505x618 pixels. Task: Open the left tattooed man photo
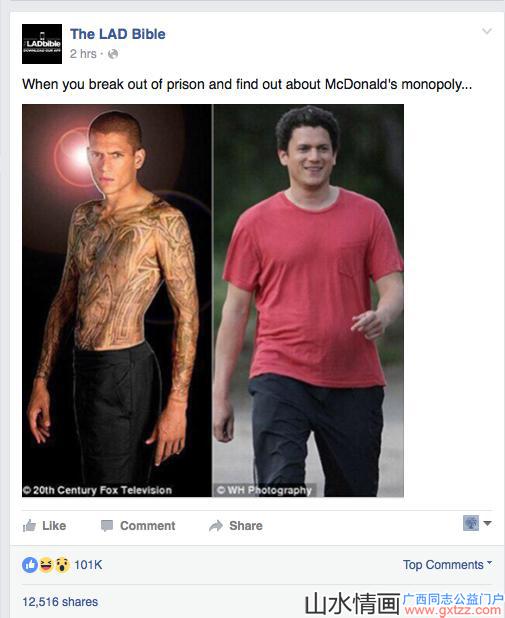point(117,300)
